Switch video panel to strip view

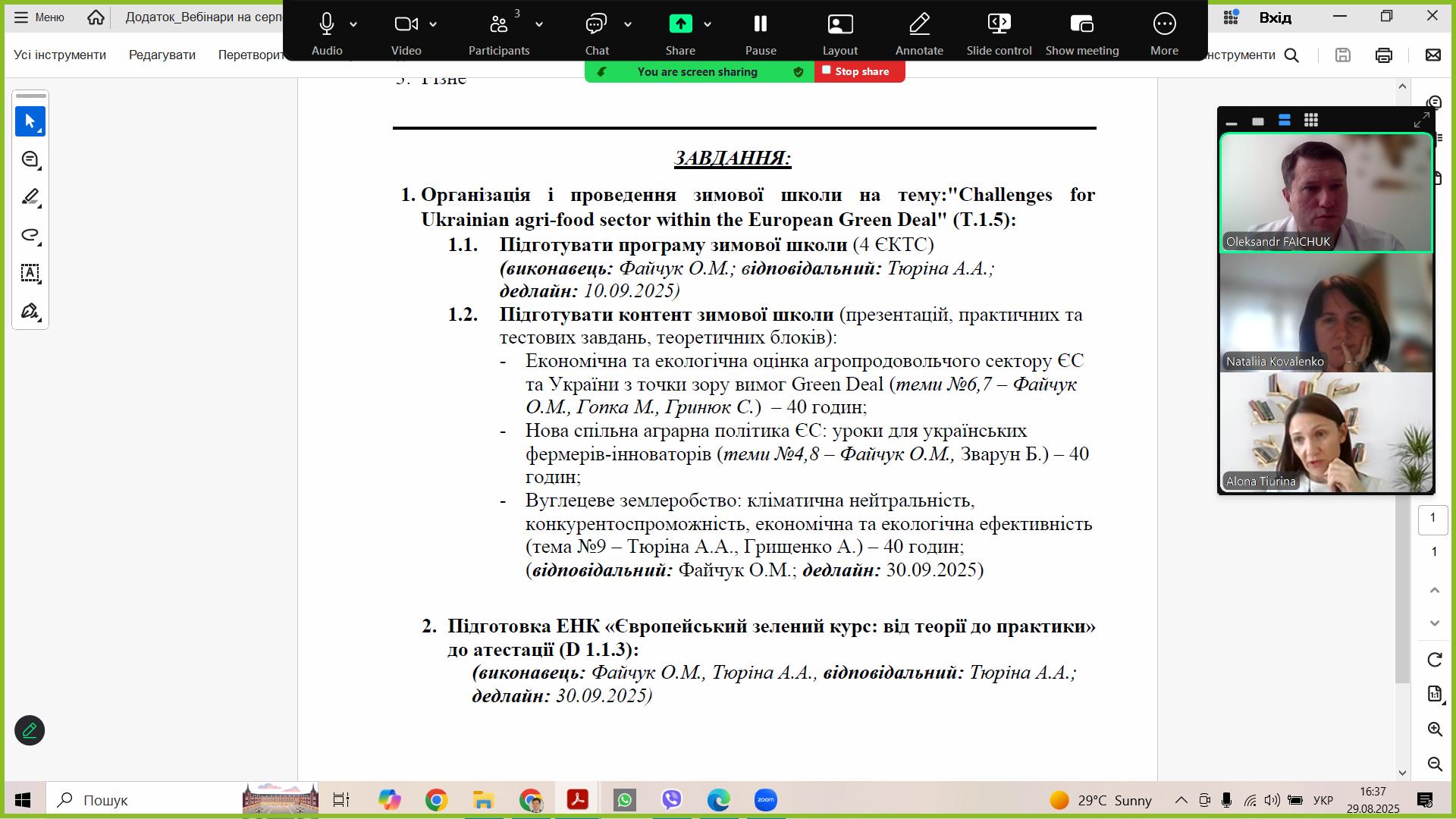click(1285, 121)
